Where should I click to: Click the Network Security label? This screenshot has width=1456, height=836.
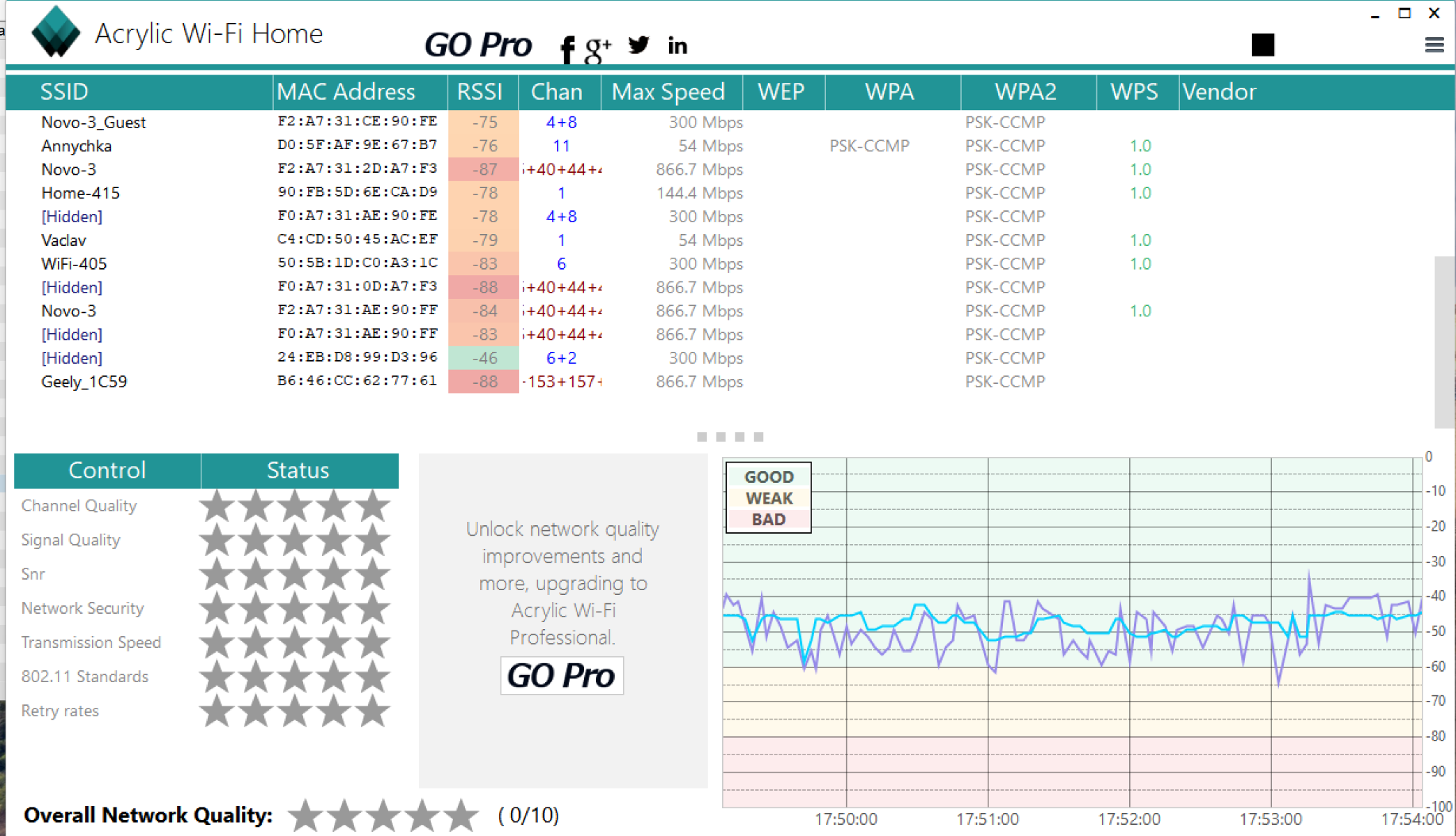pyautogui.click(x=82, y=608)
